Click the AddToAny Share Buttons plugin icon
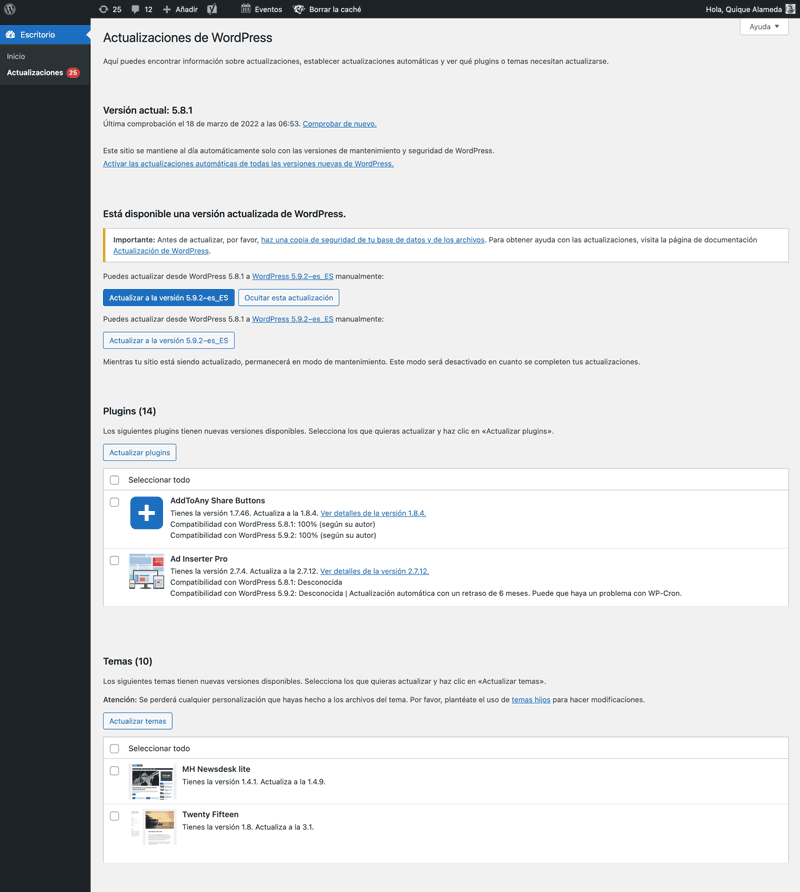This screenshot has width=800, height=892. 146,513
